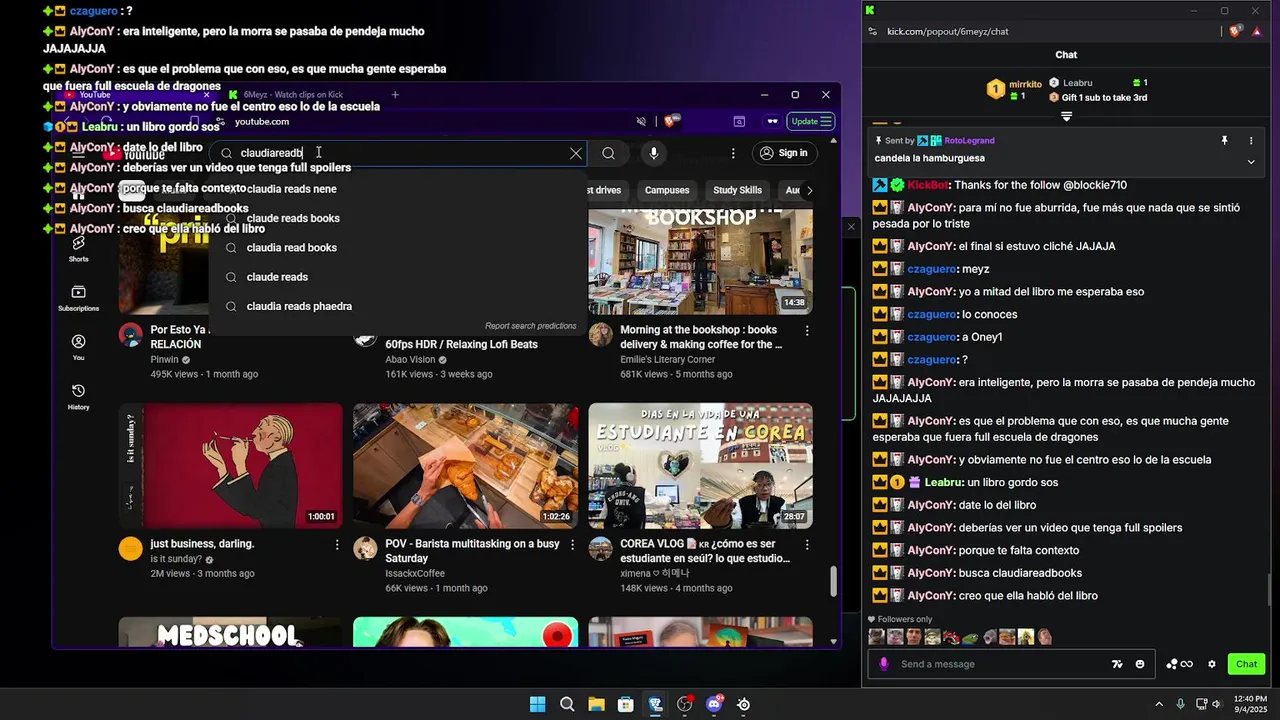The image size is (1280, 720).
Task: Click the green Chat send button
Action: pos(1246,664)
